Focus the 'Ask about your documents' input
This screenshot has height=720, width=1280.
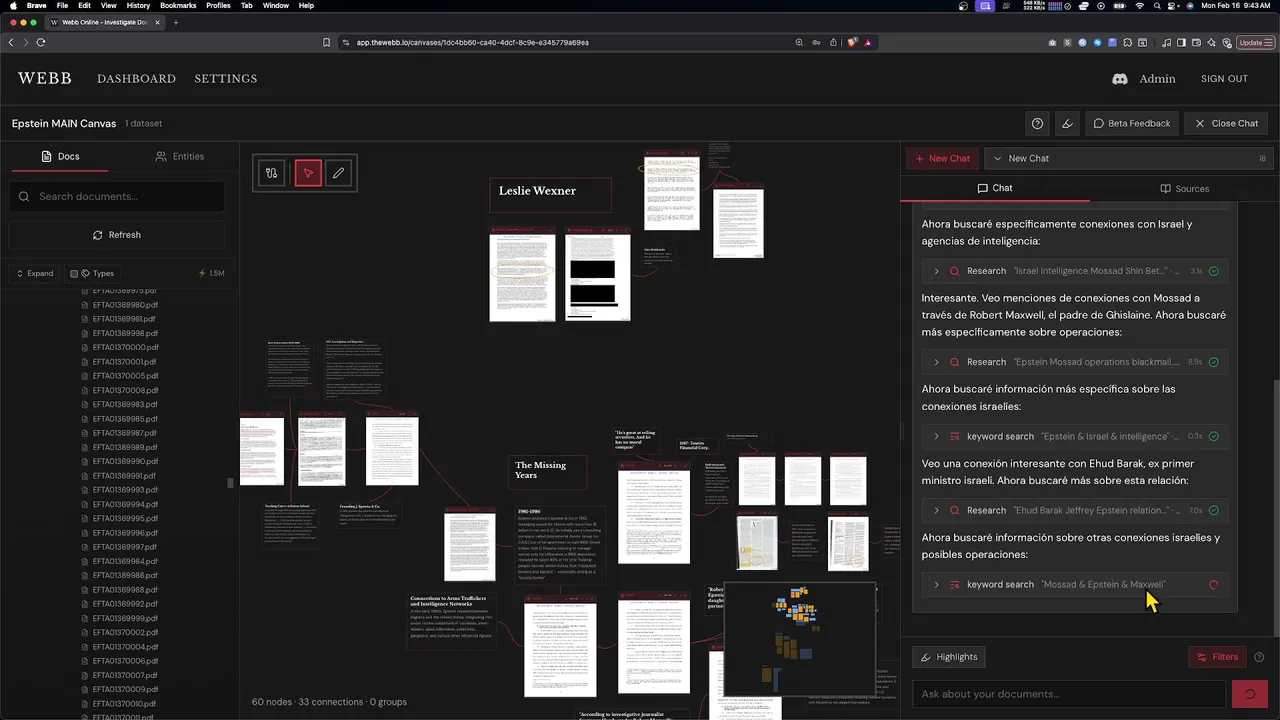[1069, 694]
